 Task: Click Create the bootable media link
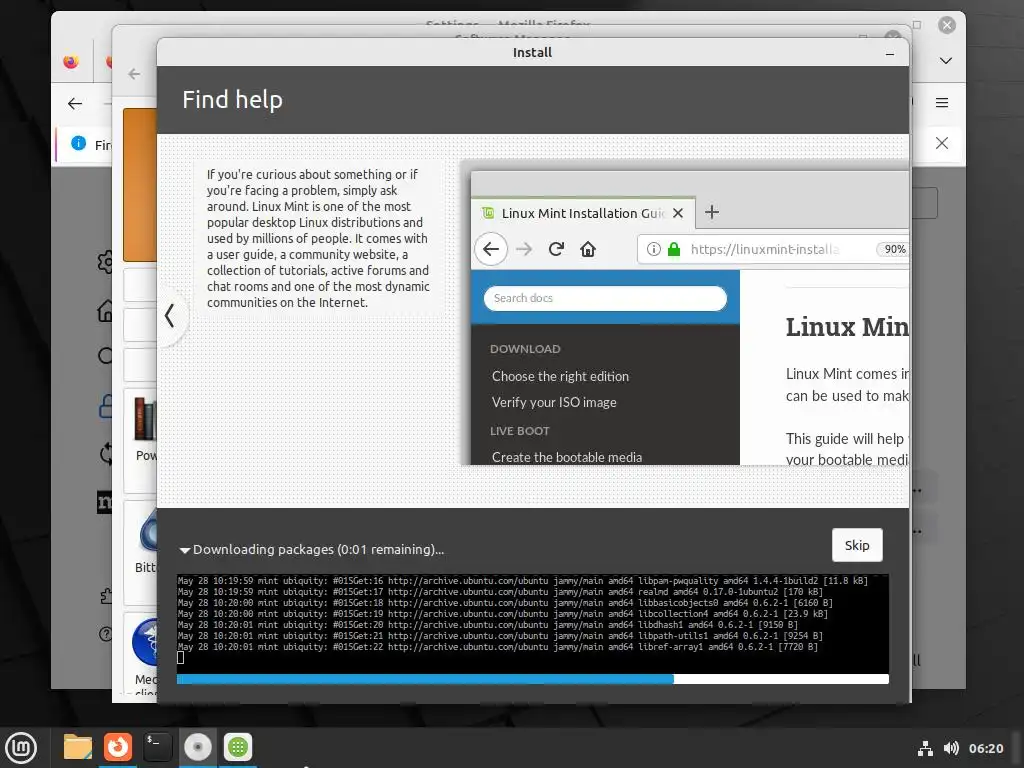coord(567,457)
